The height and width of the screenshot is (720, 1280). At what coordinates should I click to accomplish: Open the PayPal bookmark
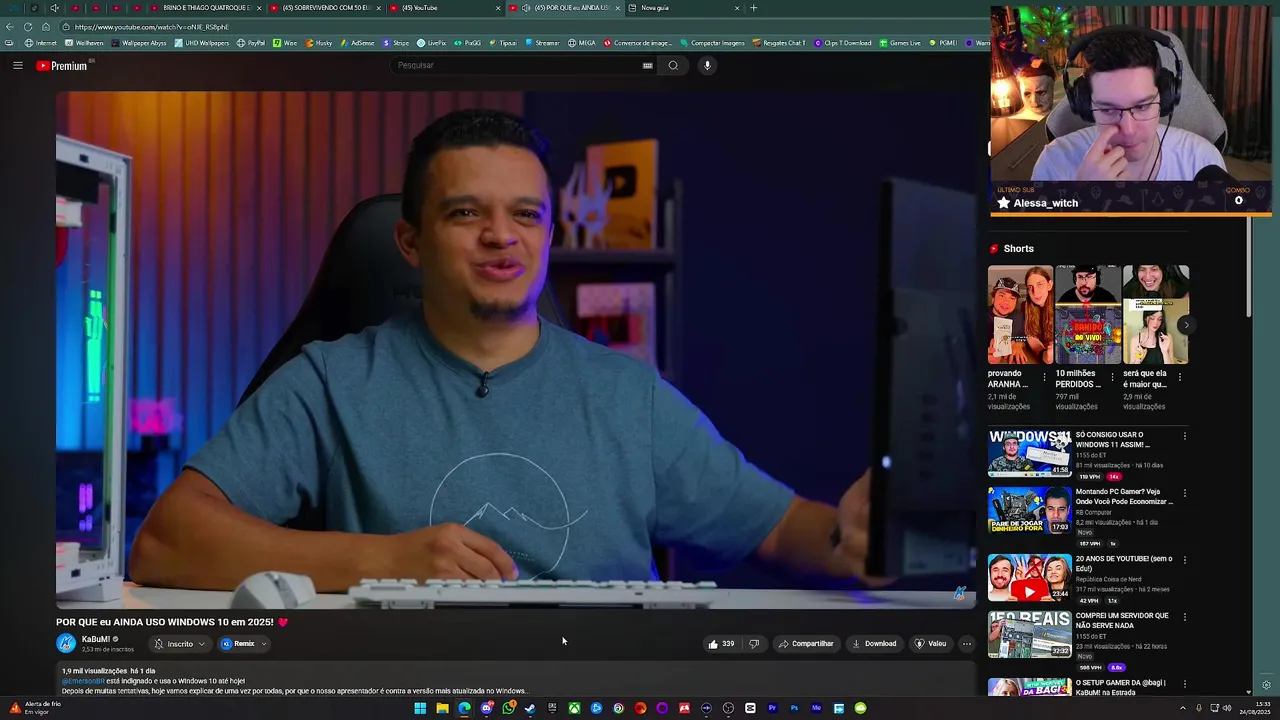coord(251,43)
